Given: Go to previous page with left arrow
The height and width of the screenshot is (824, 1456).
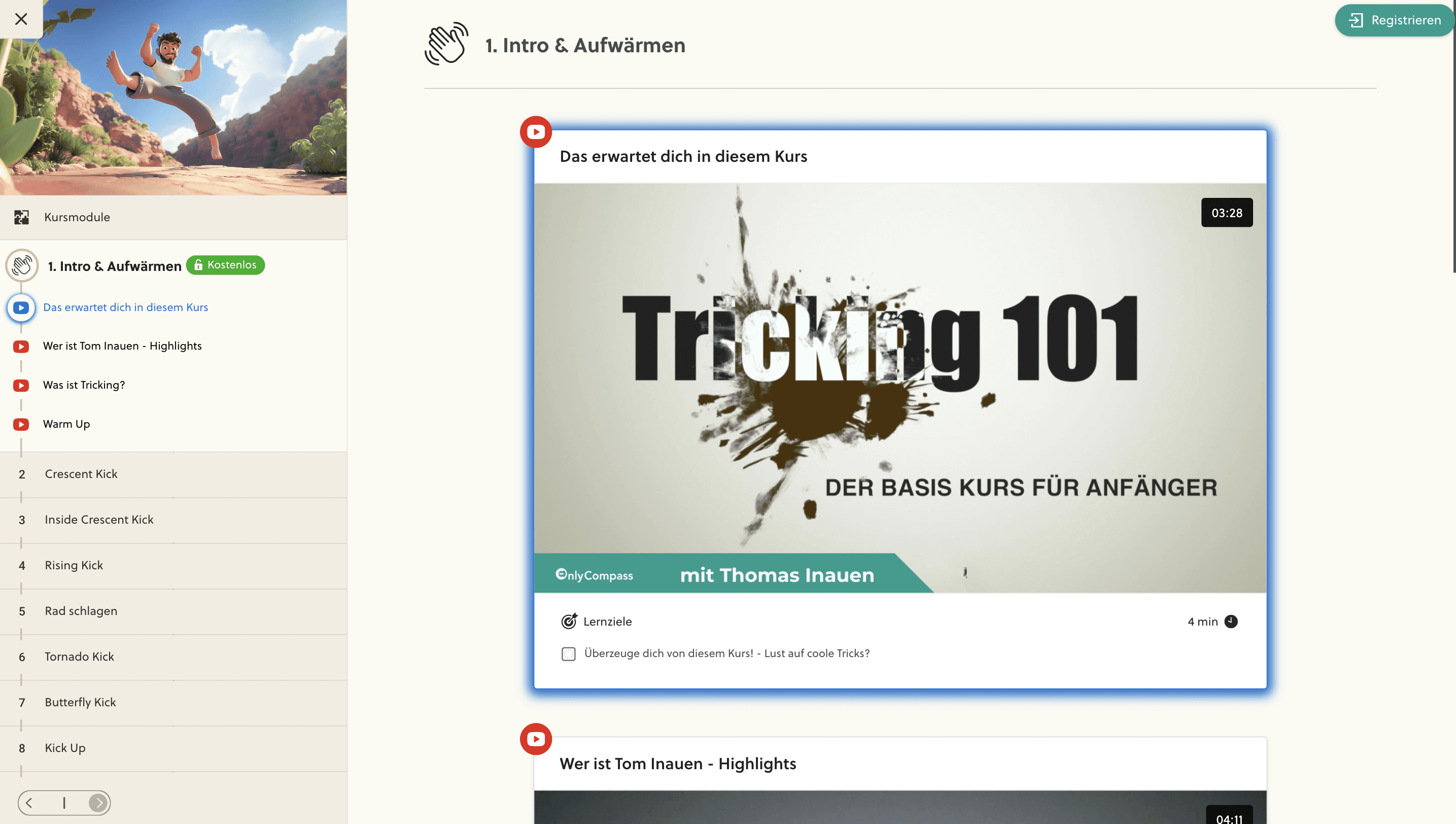Looking at the screenshot, I should (x=29, y=803).
